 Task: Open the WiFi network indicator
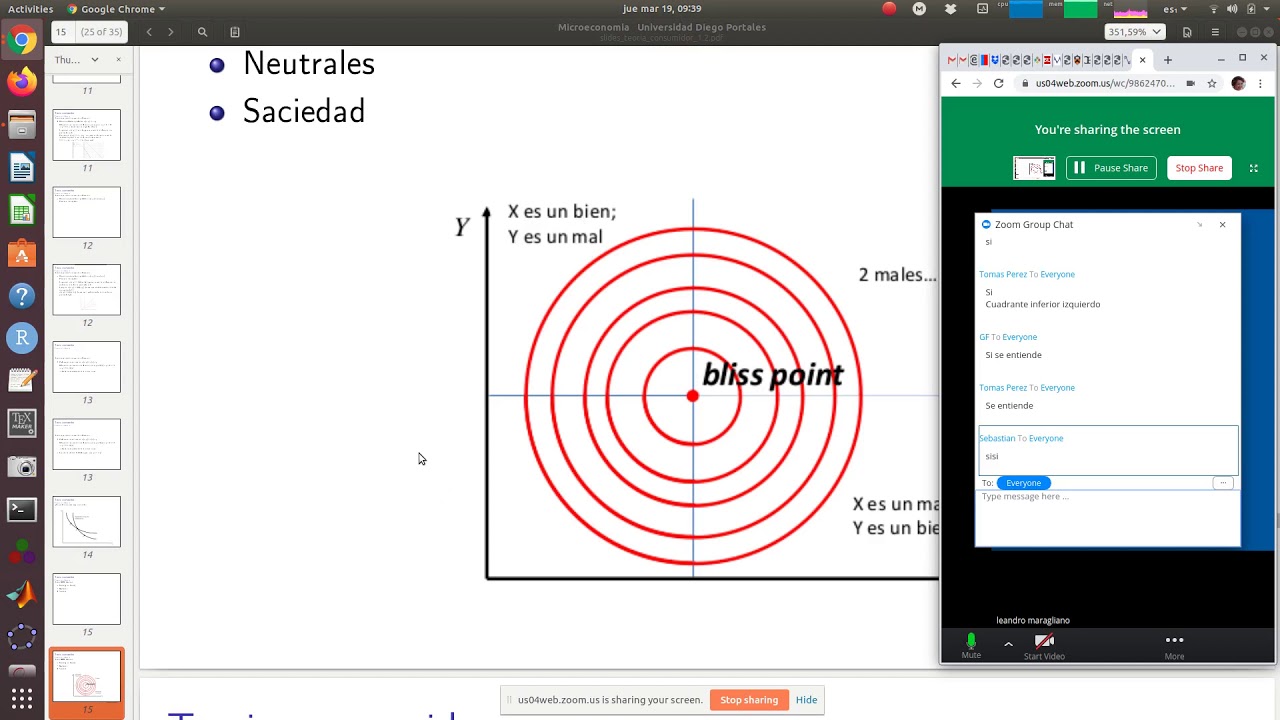pos(1214,9)
